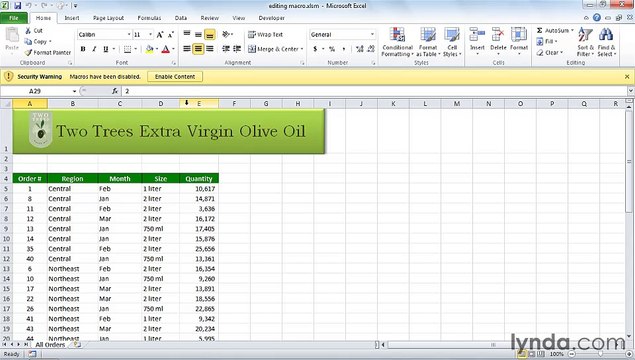This screenshot has height=360, width=635.
Task: Open Conditional Formatting
Action: (x=397, y=42)
